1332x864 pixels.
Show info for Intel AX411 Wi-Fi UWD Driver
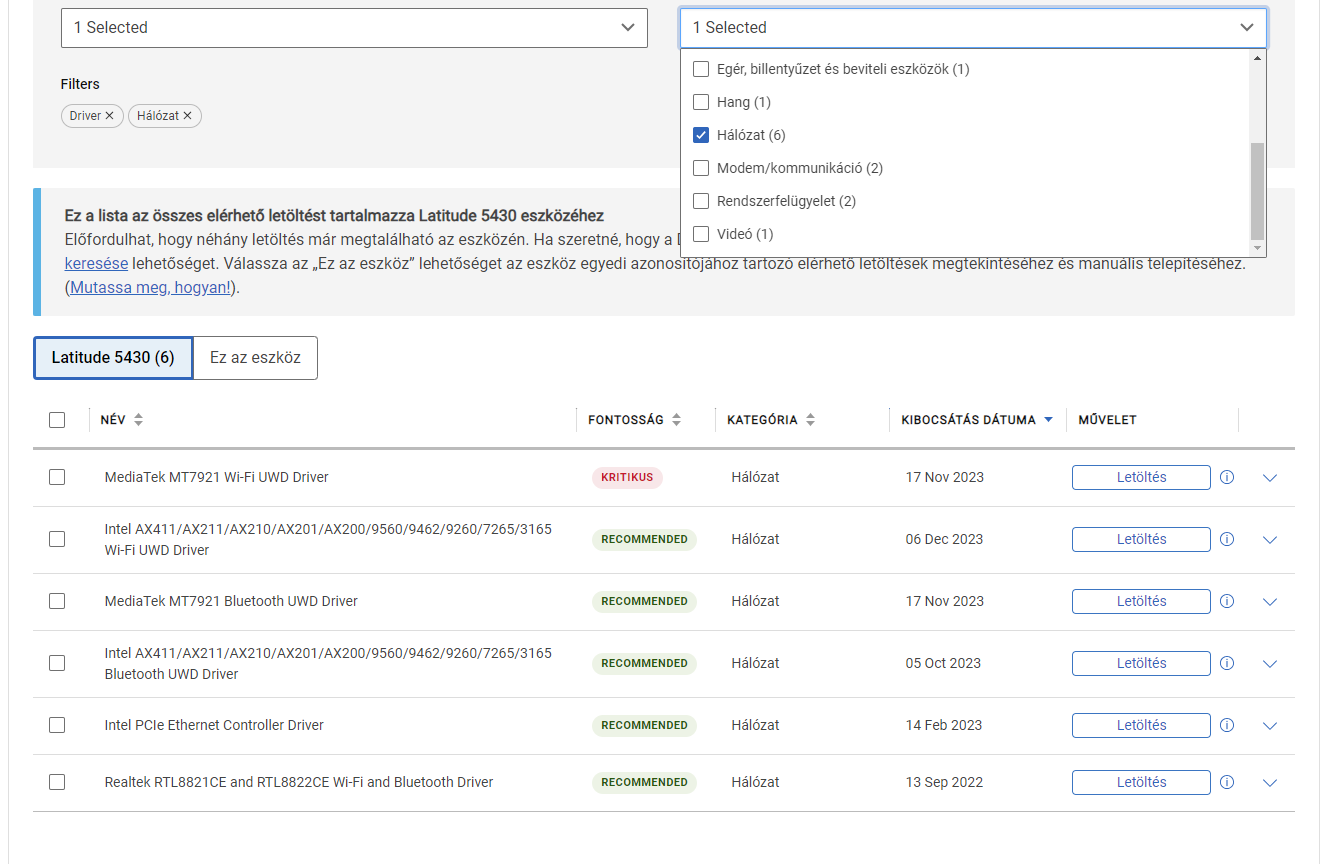[1227, 539]
